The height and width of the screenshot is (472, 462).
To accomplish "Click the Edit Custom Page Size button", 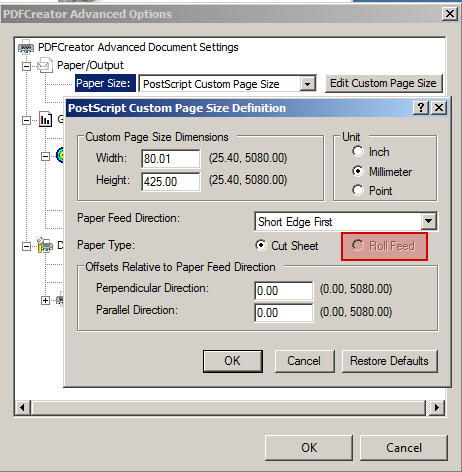I will tap(384, 83).
